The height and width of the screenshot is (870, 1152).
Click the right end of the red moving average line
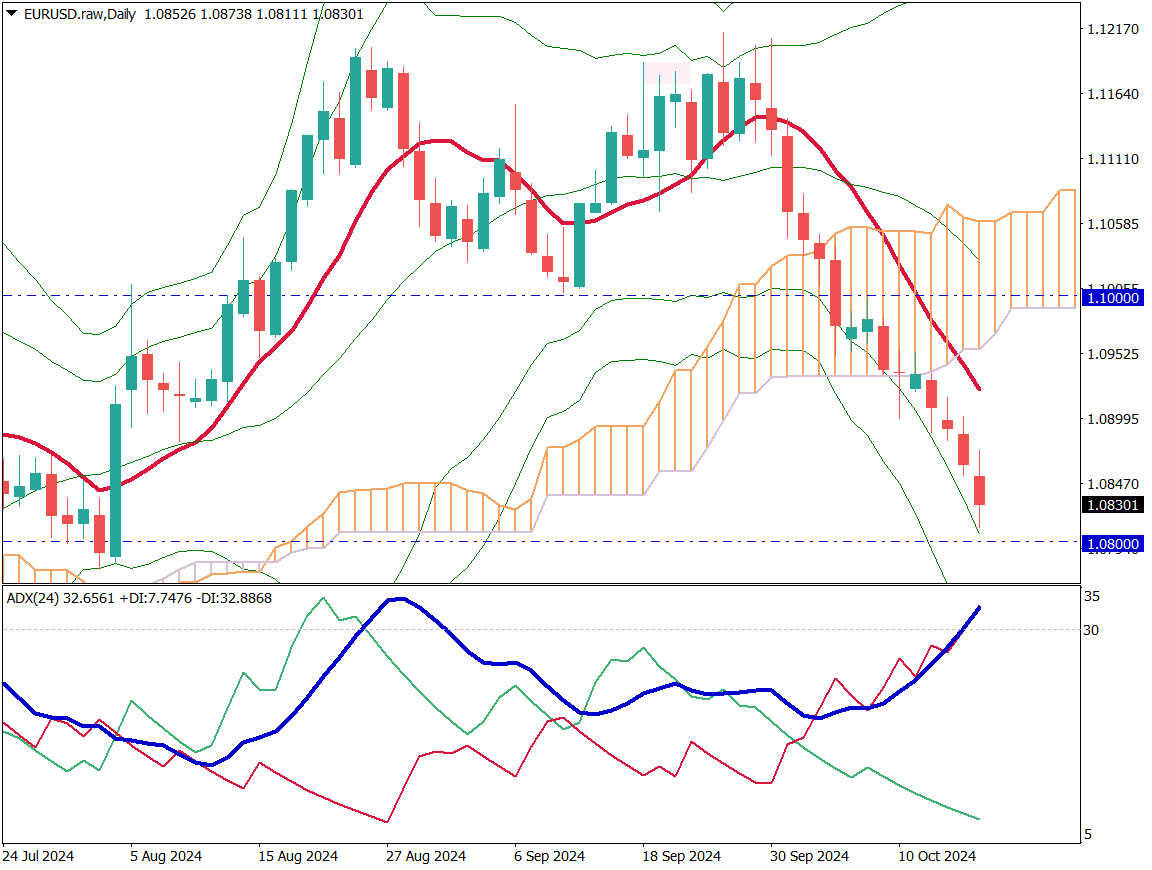pyautogui.click(x=978, y=389)
